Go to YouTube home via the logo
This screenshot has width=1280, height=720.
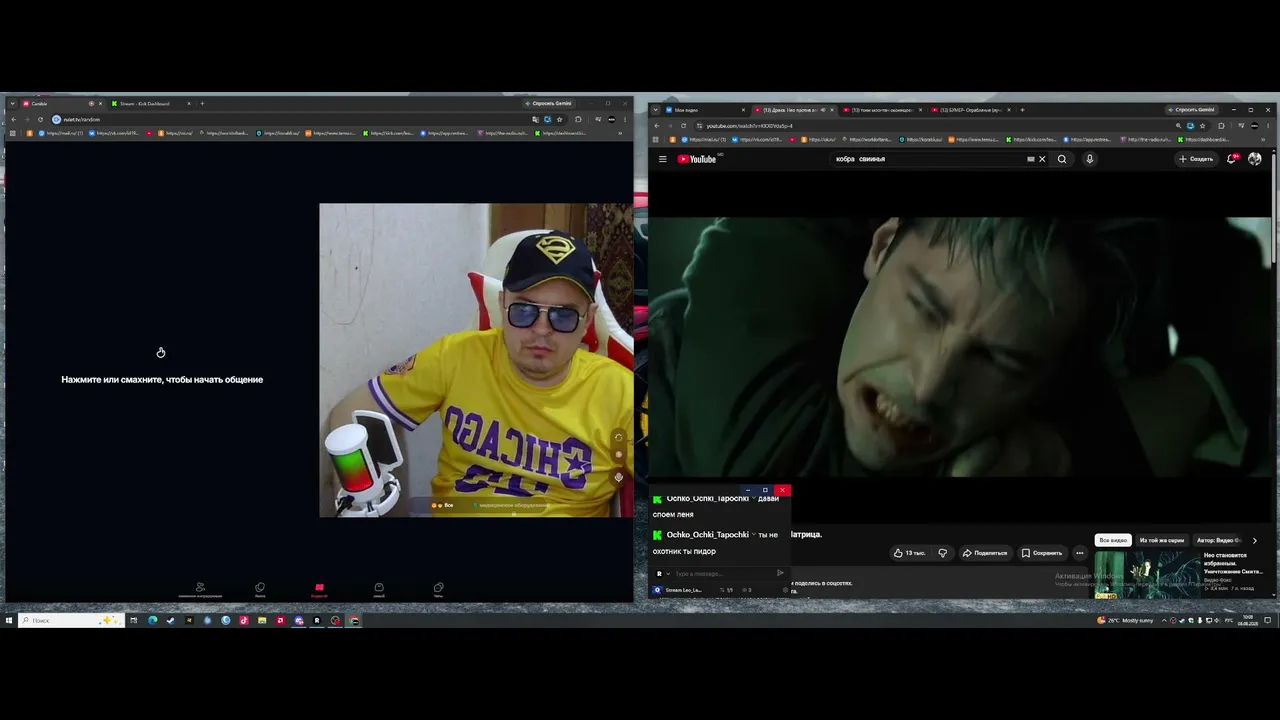point(697,159)
